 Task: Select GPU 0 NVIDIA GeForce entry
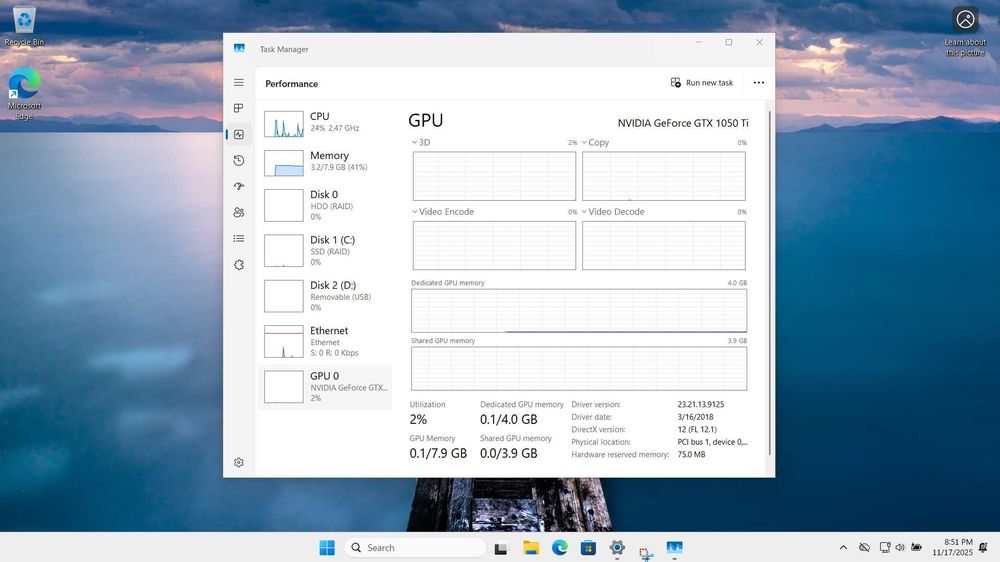(x=325, y=386)
